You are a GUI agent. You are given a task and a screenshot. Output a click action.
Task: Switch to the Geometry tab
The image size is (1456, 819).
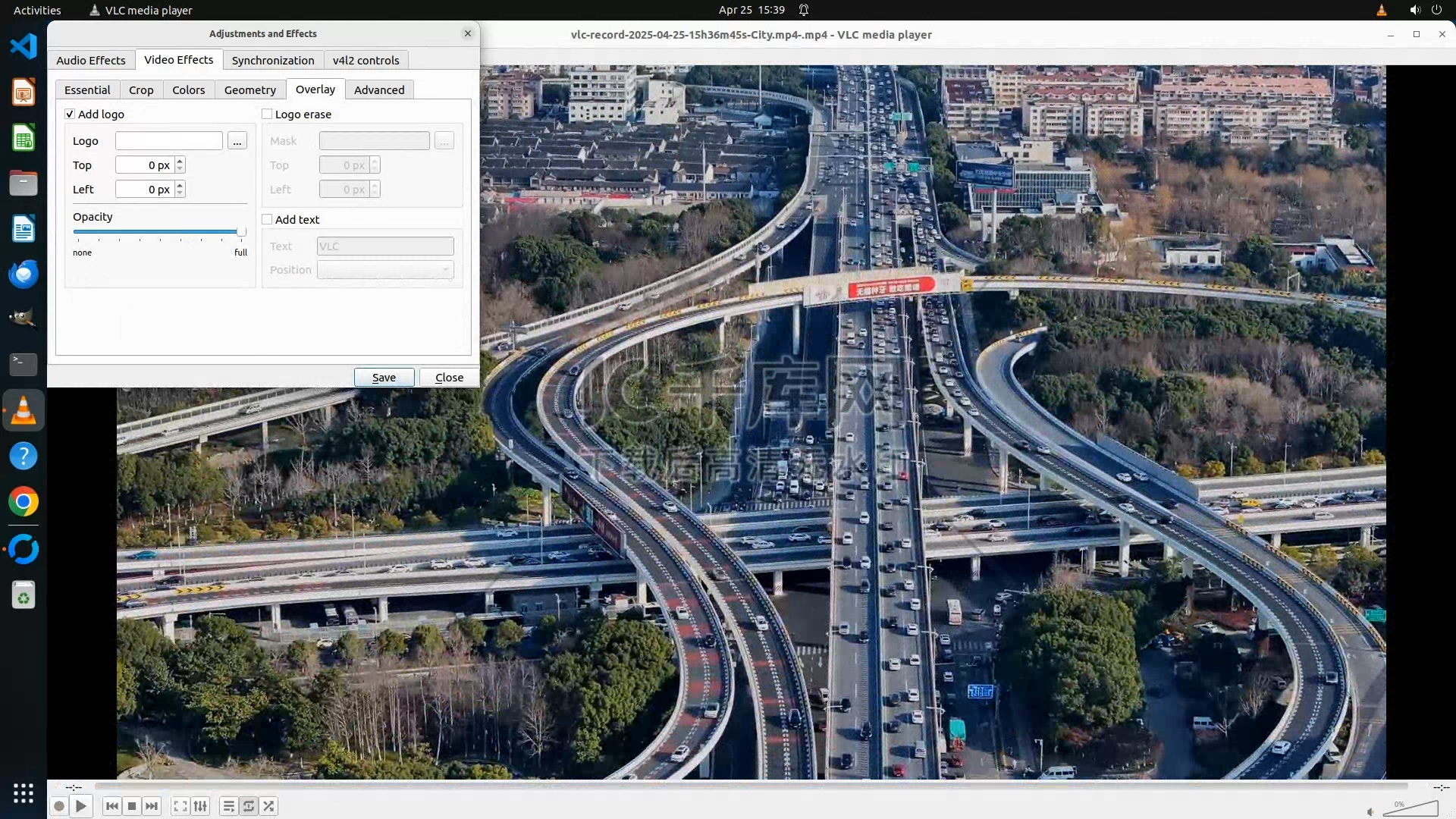(249, 90)
